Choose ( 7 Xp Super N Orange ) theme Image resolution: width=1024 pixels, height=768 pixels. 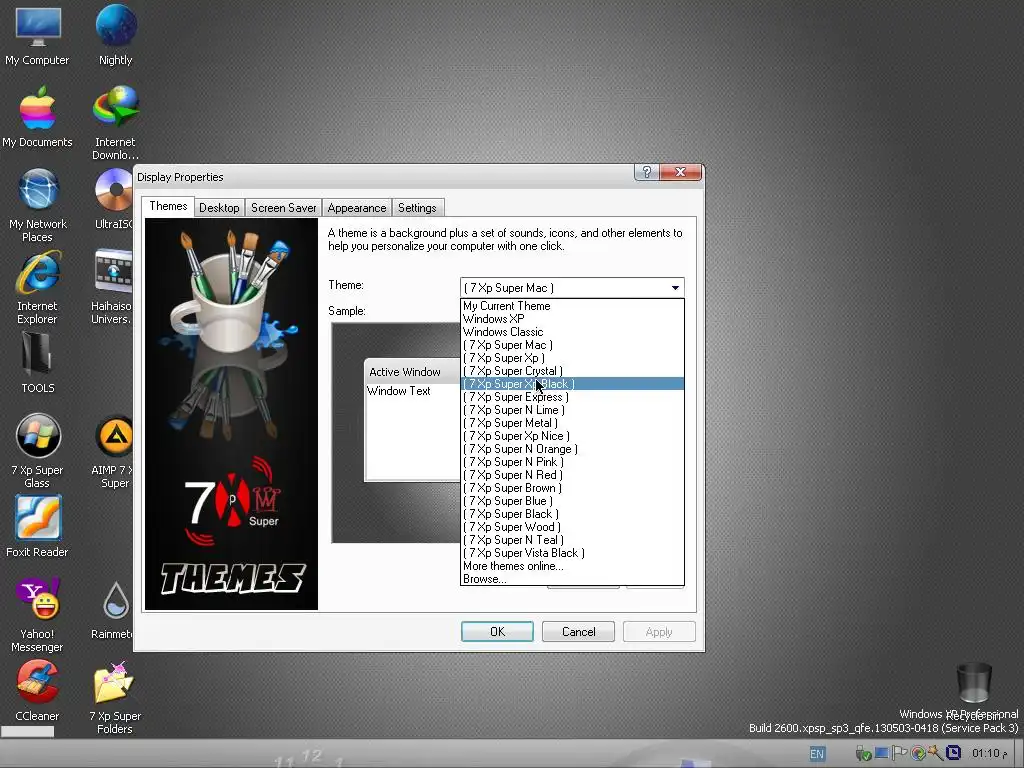coord(572,449)
